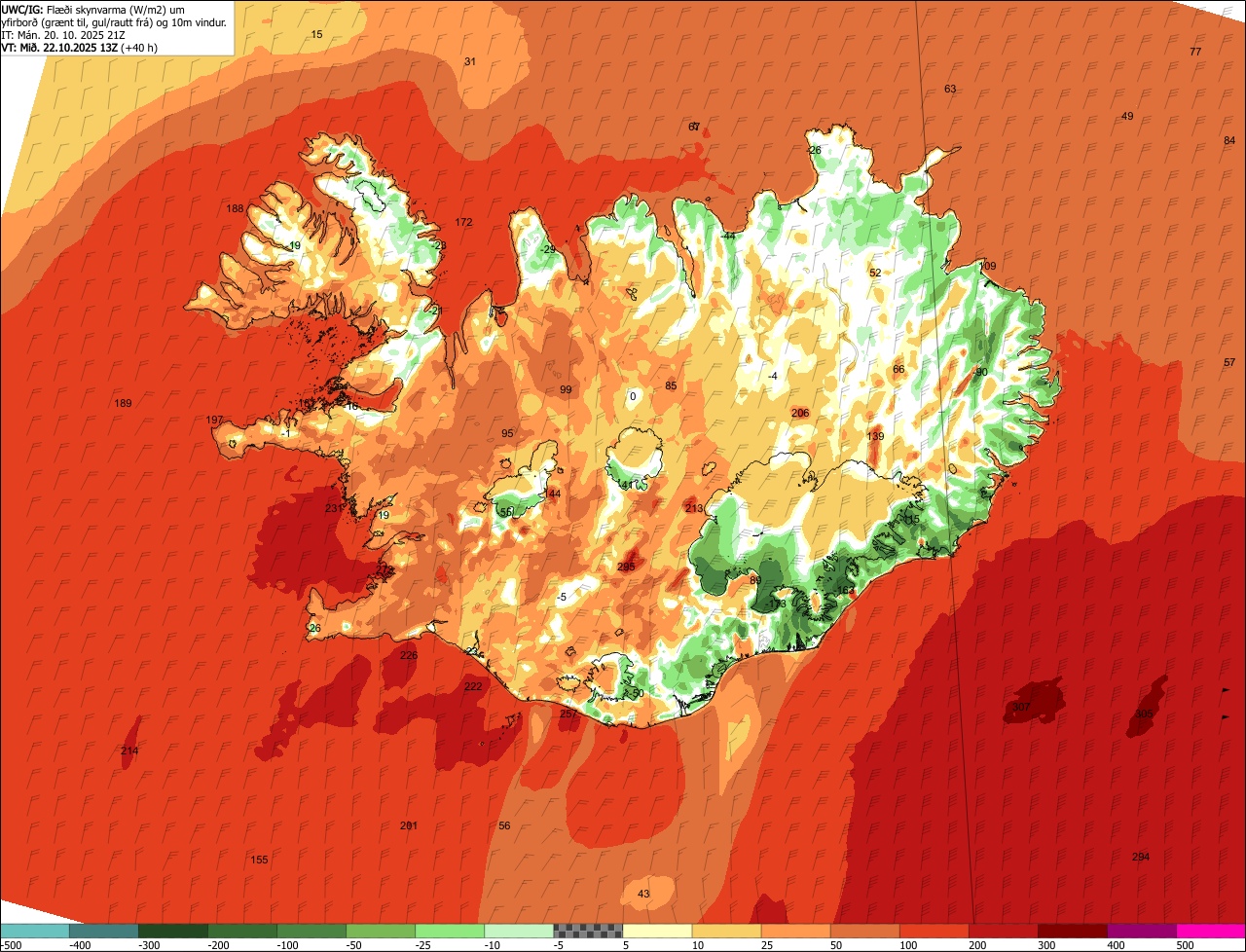Select the map value 222
This screenshot has width=1246, height=952.
[x=473, y=686]
